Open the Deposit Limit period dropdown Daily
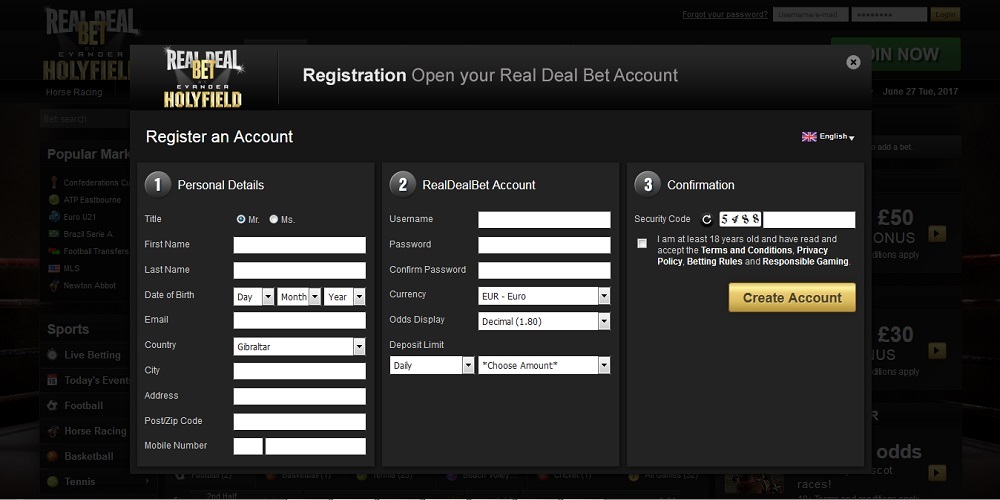The width and height of the screenshot is (1000, 500). pos(432,365)
